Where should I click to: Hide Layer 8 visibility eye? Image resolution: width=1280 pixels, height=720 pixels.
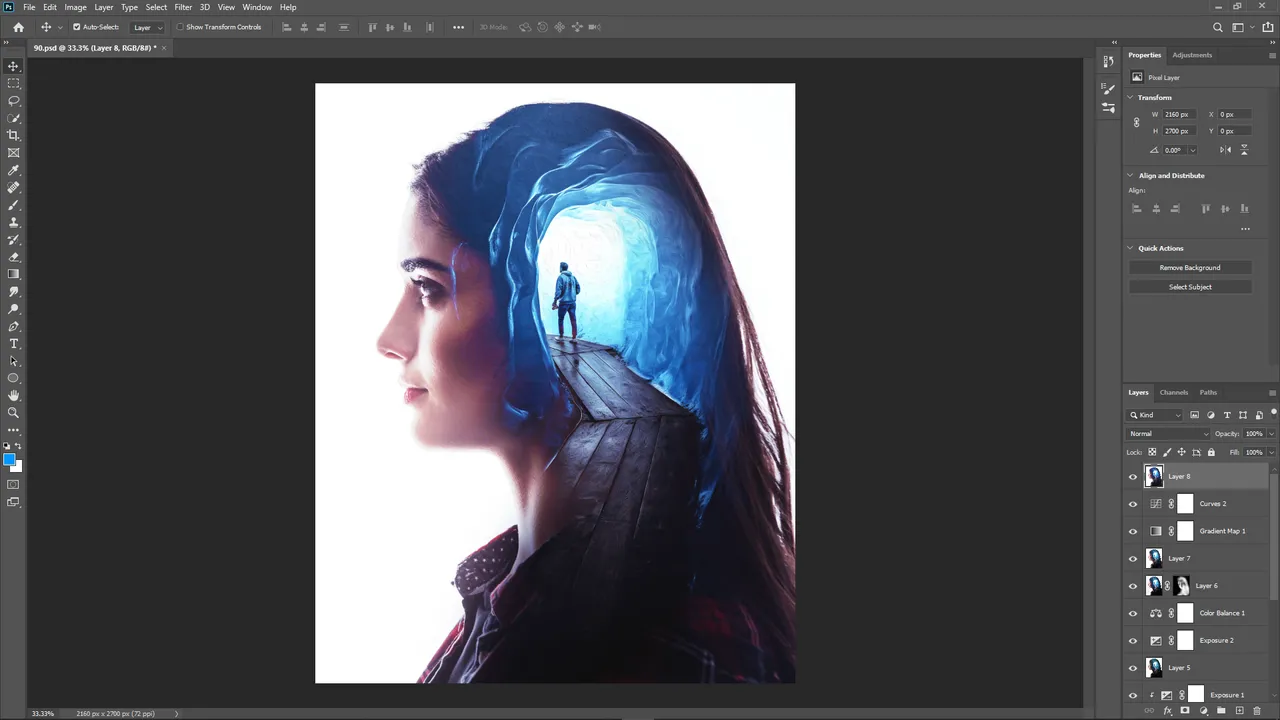[x=1133, y=477]
